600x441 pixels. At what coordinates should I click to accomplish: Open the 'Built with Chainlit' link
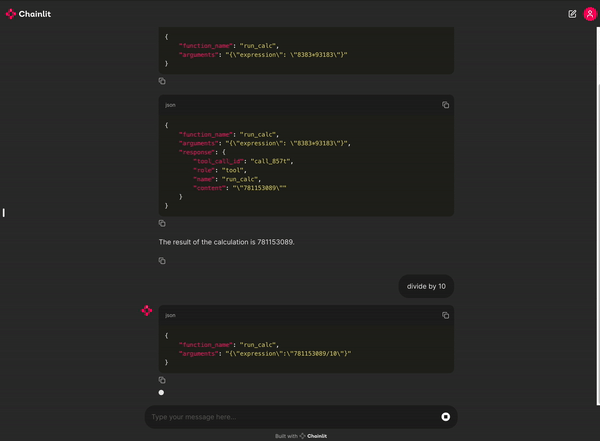301,436
